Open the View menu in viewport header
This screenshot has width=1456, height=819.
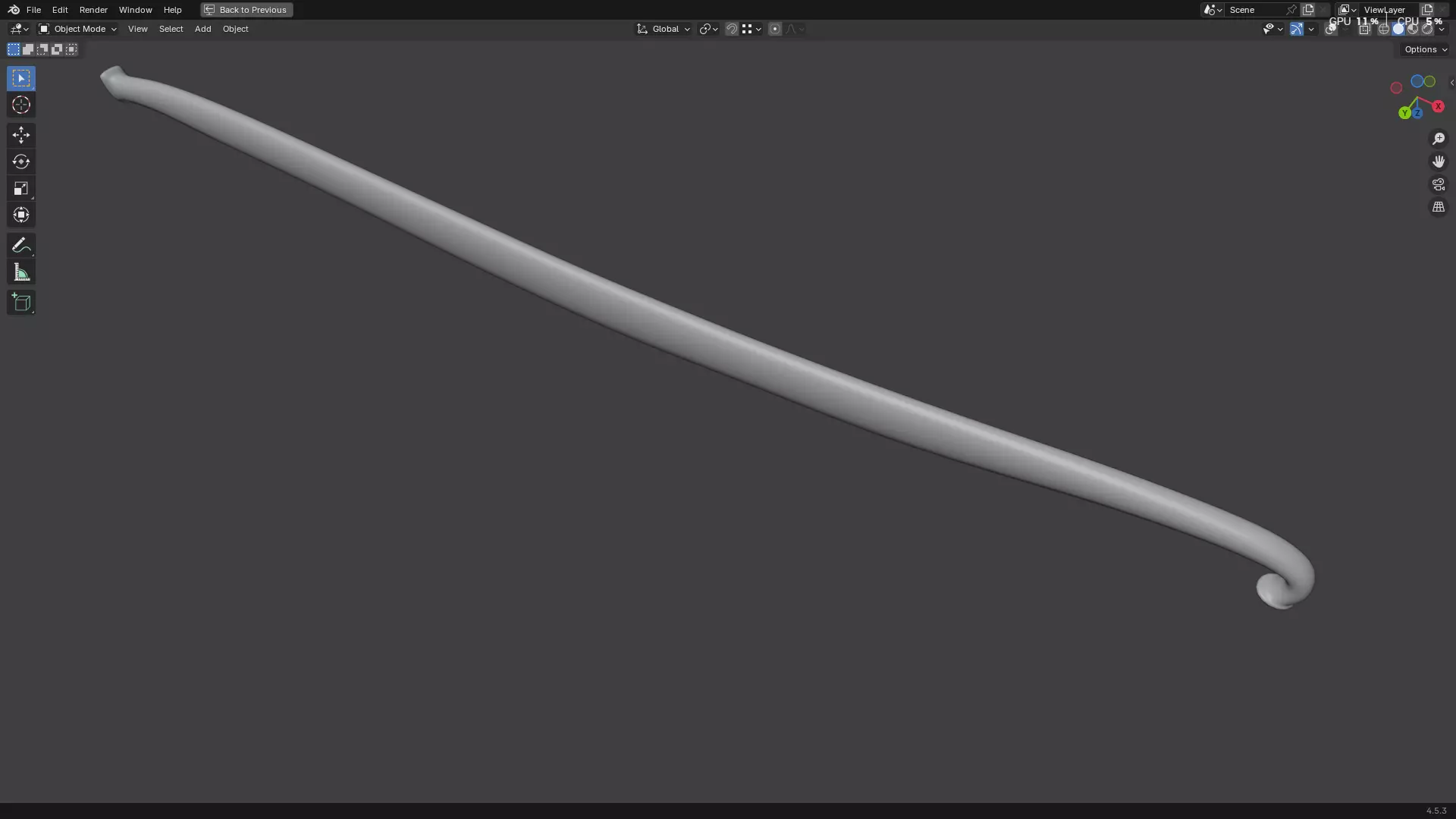[137, 29]
